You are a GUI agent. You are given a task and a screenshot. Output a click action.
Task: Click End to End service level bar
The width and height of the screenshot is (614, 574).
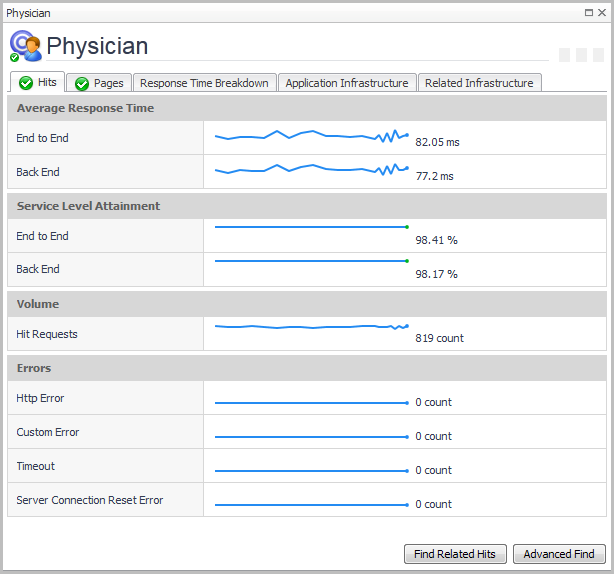coord(311,227)
